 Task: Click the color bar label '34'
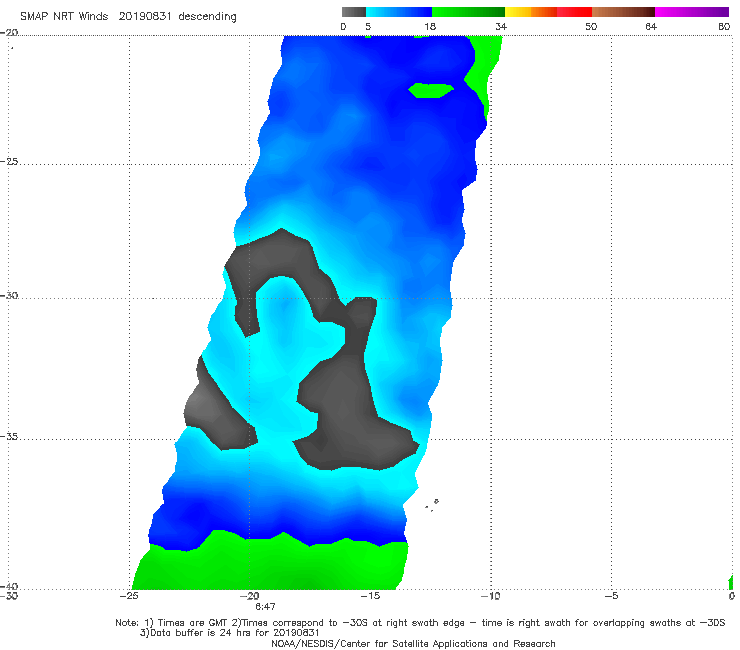501,27
